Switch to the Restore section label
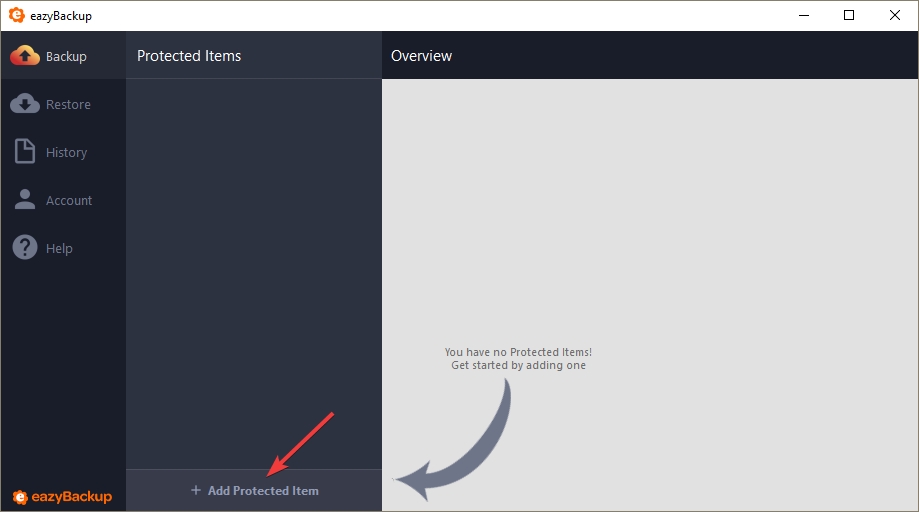Screen dimensions: 919x512 69,104
